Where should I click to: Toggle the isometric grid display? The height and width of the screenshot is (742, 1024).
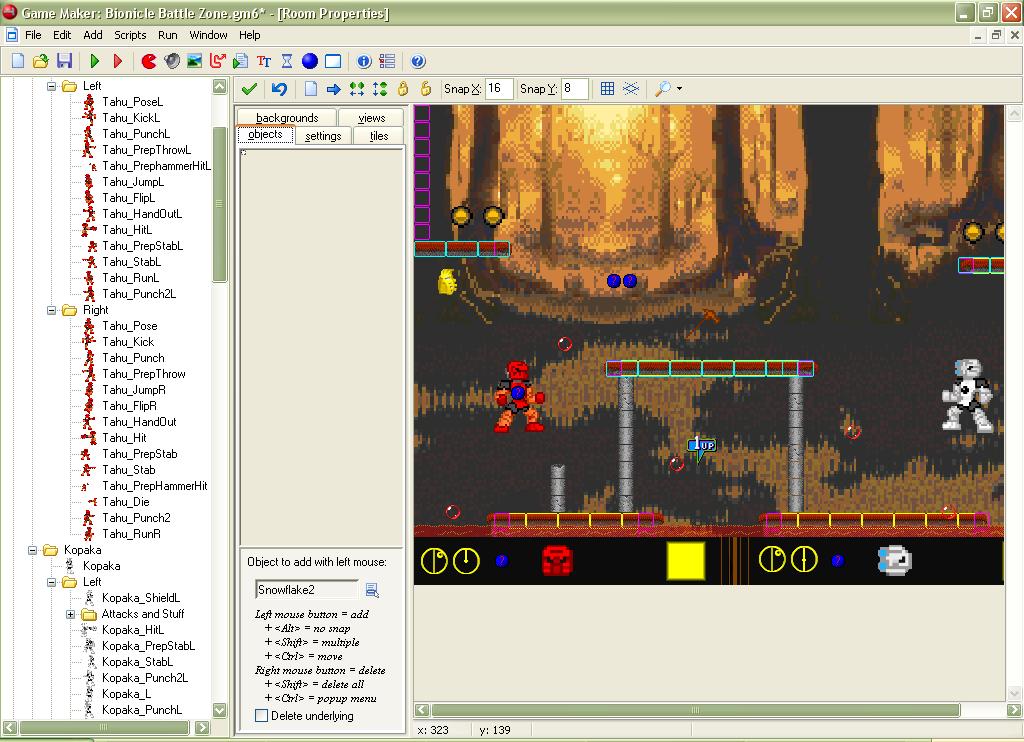(x=631, y=88)
